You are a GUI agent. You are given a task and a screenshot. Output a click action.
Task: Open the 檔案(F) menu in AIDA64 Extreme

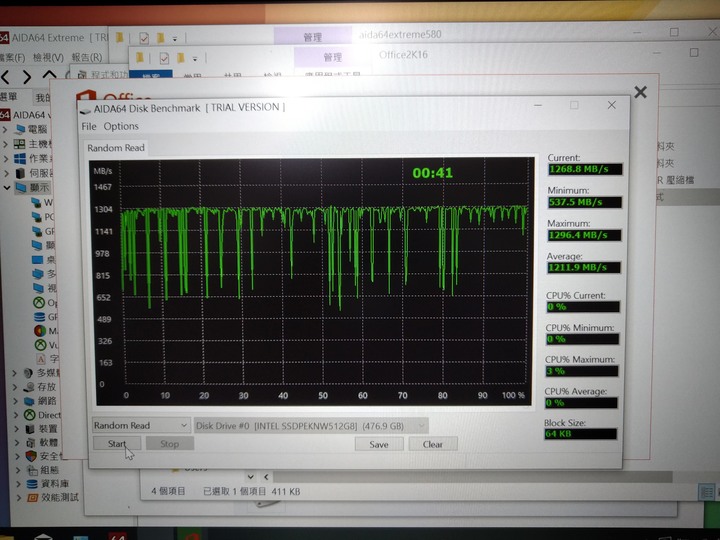(x=12, y=58)
